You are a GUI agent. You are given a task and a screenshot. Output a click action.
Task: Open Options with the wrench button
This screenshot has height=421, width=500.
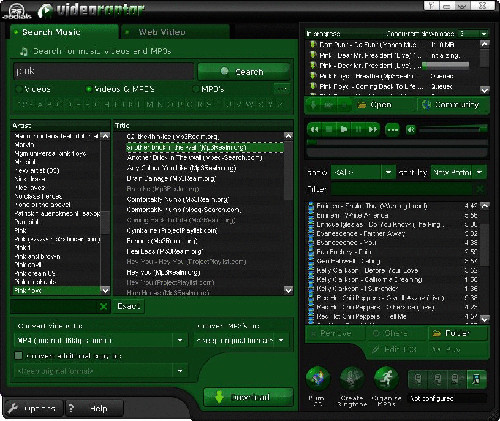[34, 408]
